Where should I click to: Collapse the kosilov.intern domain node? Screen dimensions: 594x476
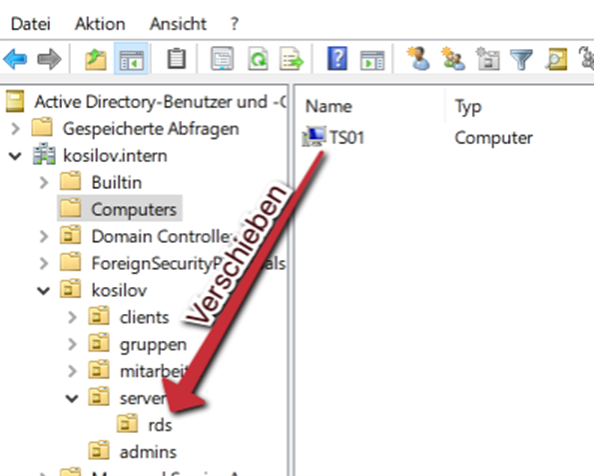point(15,156)
